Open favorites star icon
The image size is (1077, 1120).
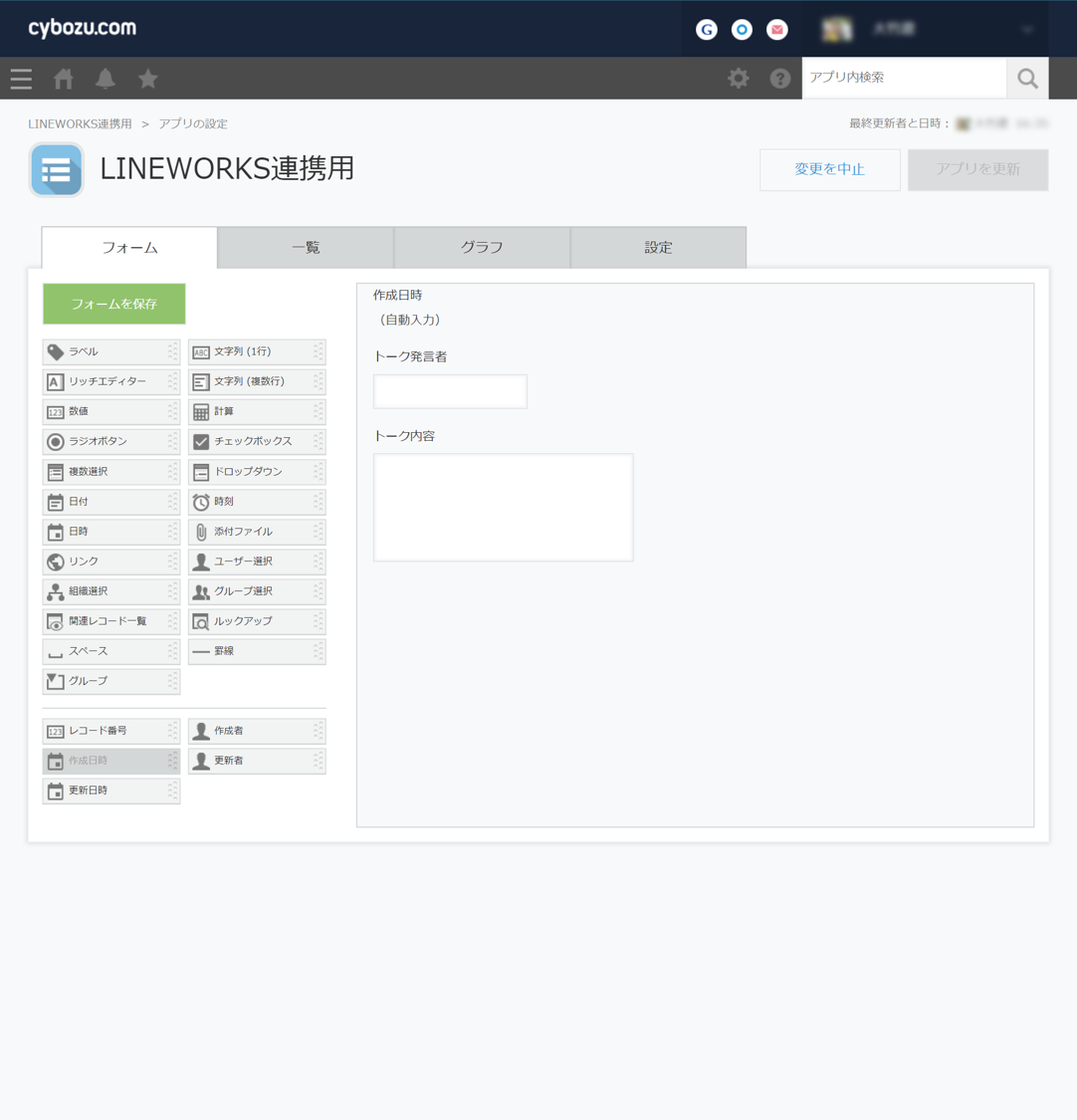[x=148, y=79]
